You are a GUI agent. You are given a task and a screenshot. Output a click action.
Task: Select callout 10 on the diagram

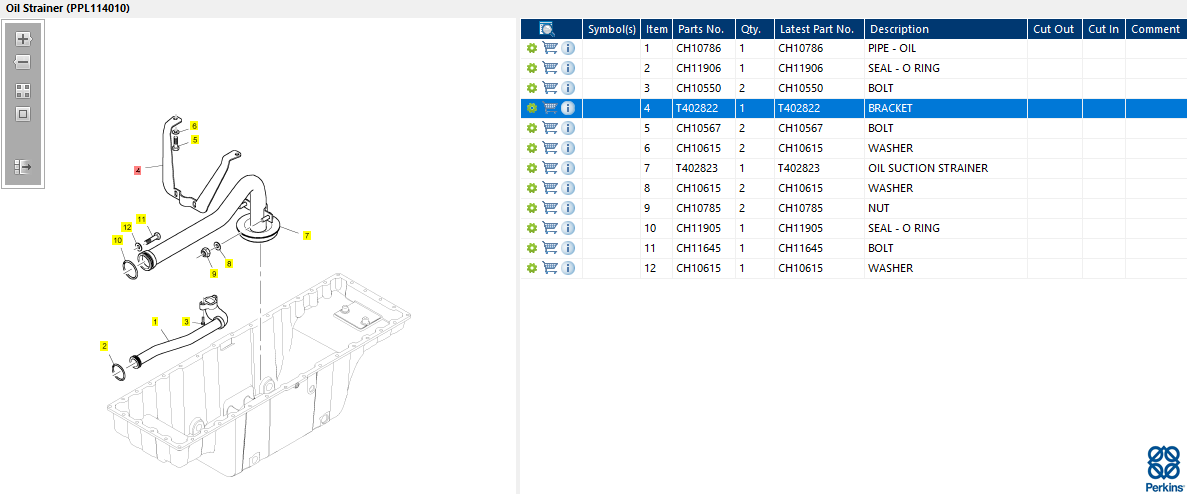coord(117,240)
